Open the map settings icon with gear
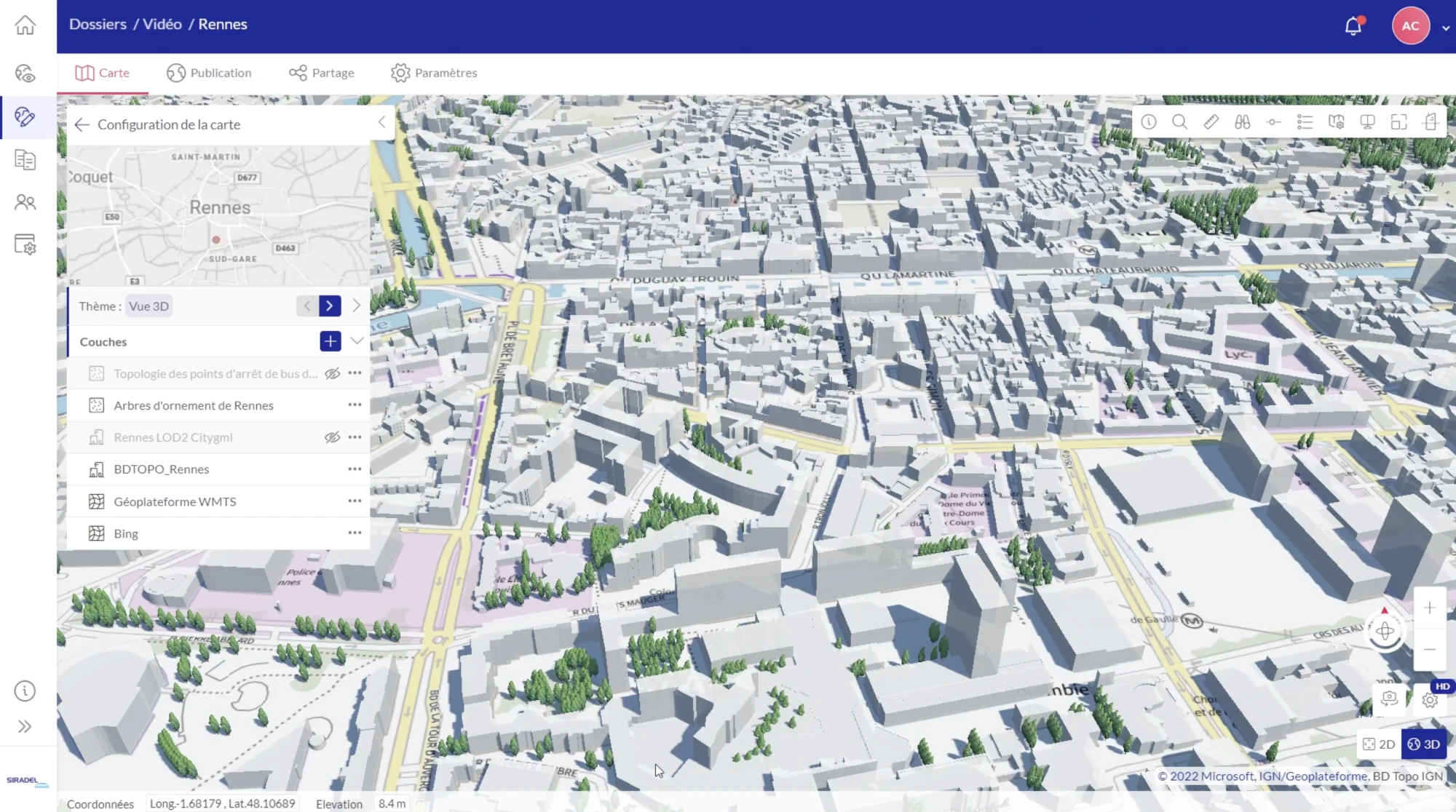Image resolution: width=1456 pixels, height=812 pixels. click(x=1336, y=122)
